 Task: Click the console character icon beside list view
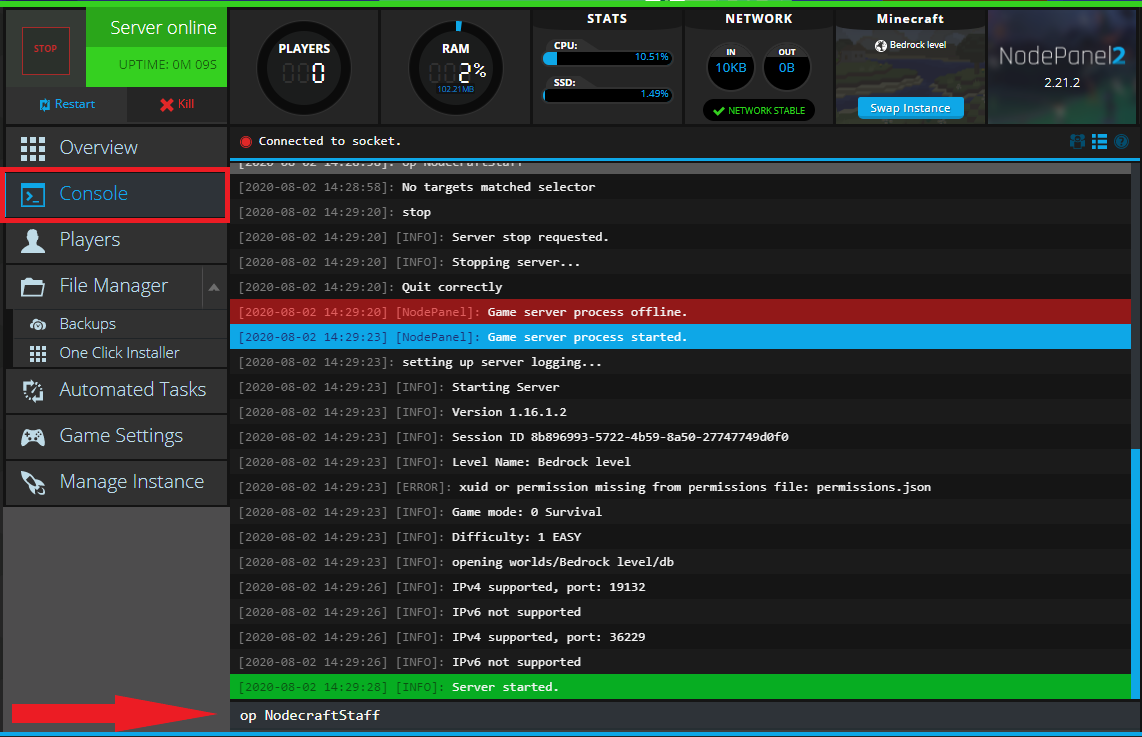(x=1077, y=142)
